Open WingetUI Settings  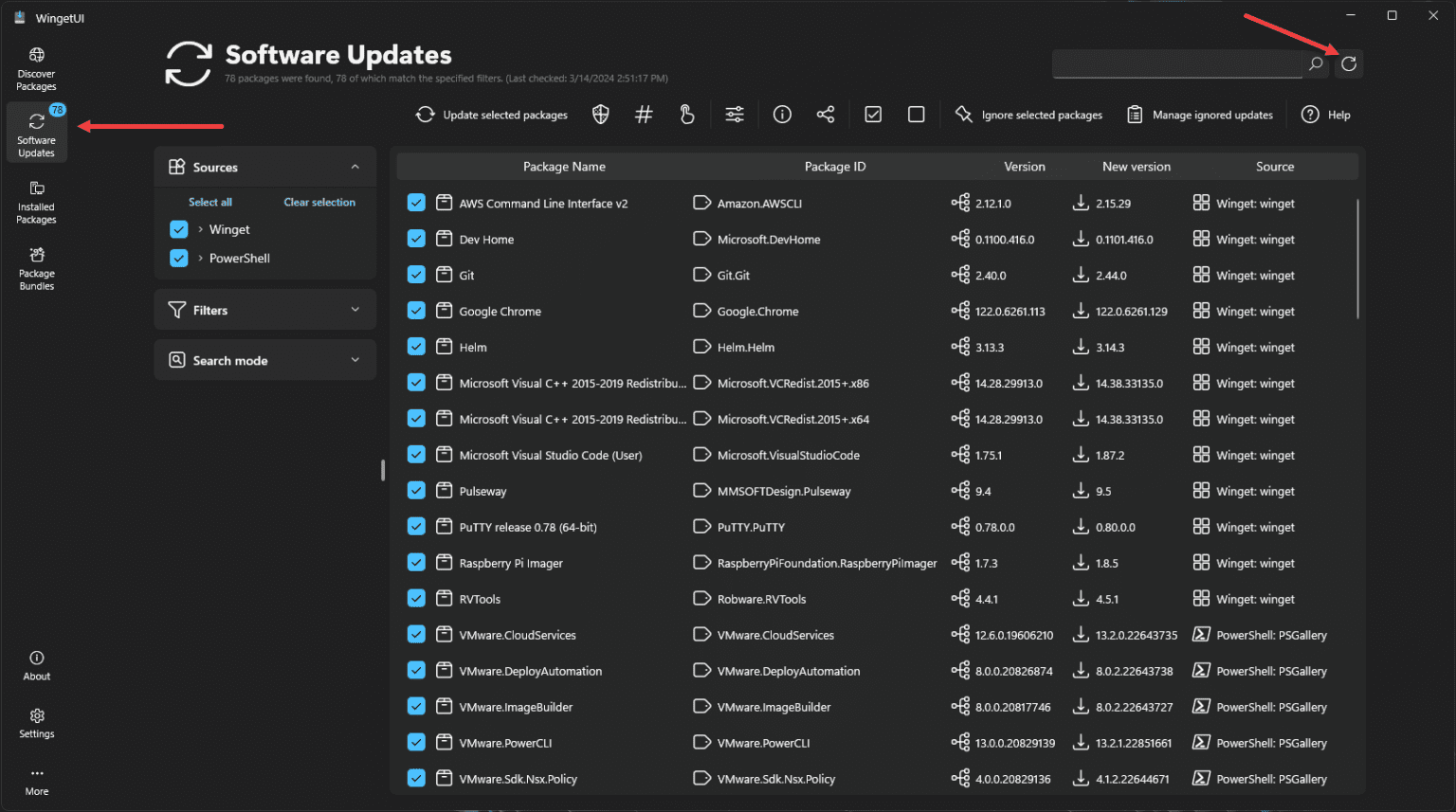(x=36, y=722)
